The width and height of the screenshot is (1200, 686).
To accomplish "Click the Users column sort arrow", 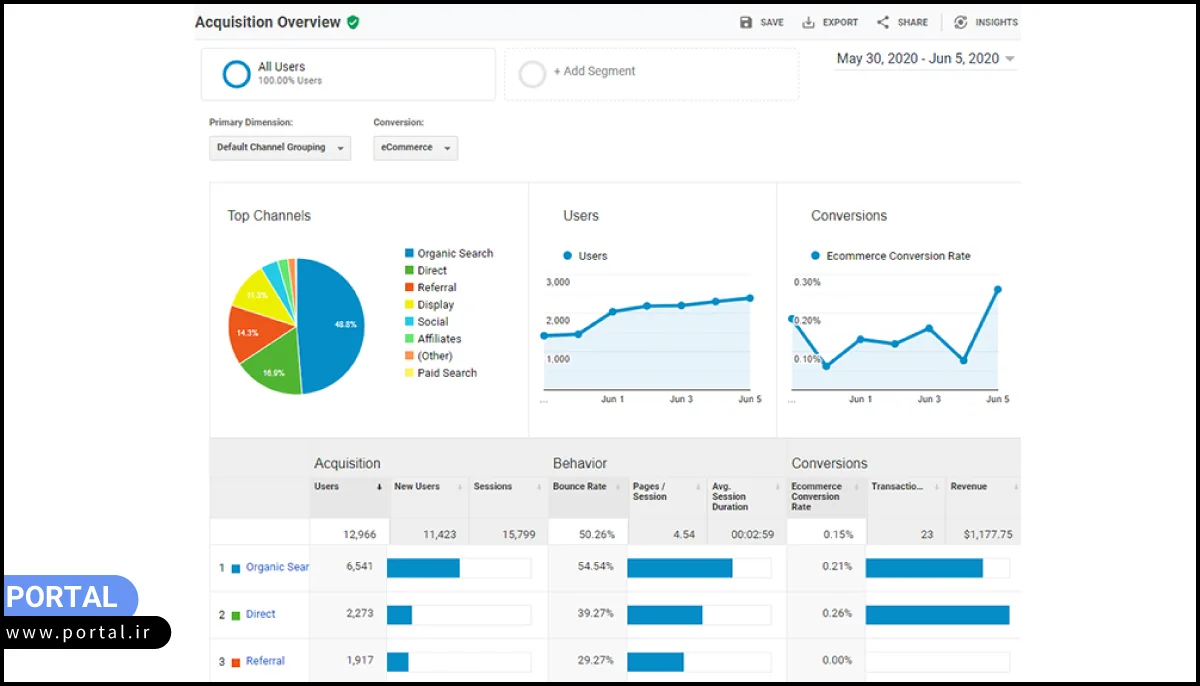I will 379,487.
